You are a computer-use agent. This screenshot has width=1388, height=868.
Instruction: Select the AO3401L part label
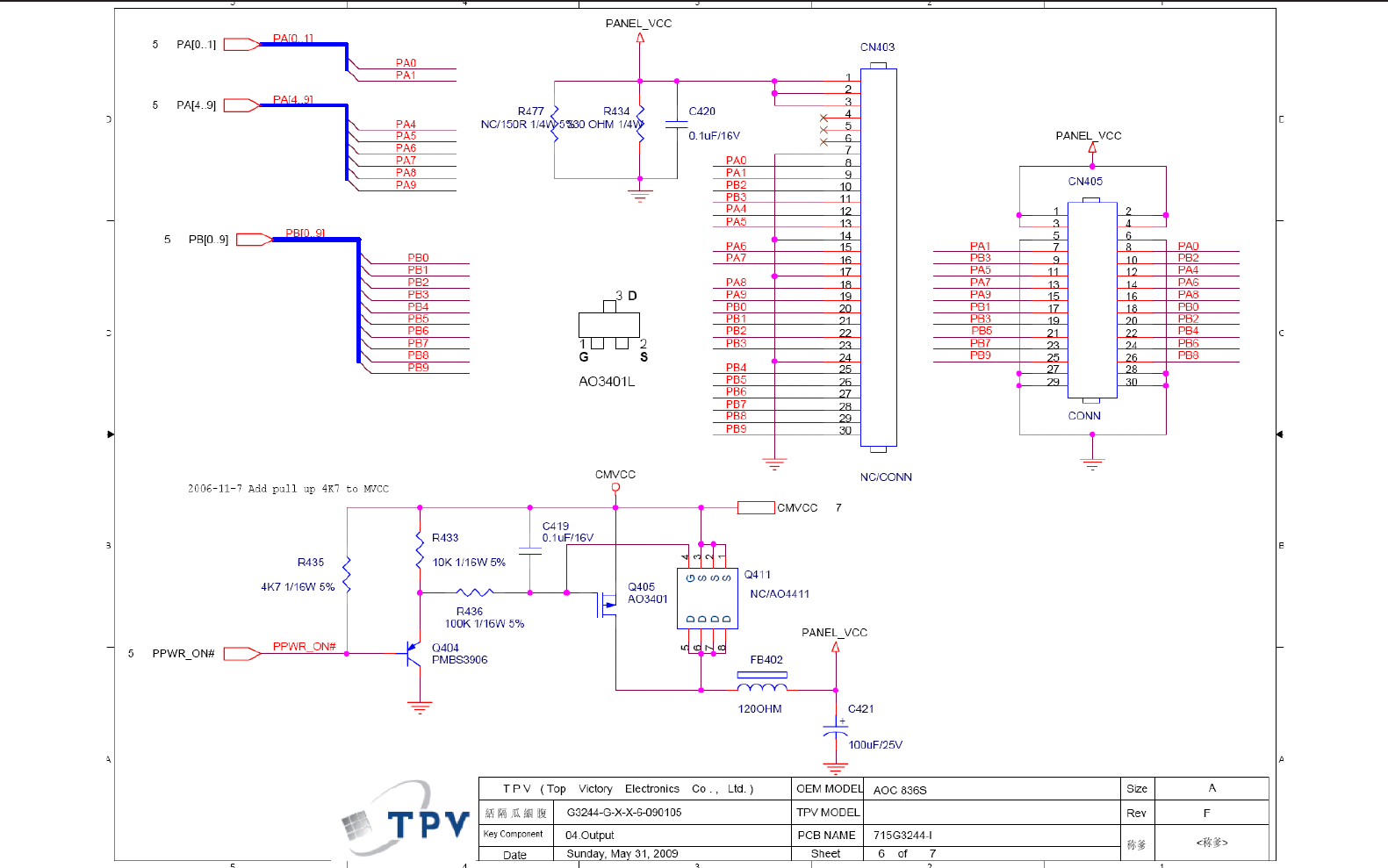(607, 382)
